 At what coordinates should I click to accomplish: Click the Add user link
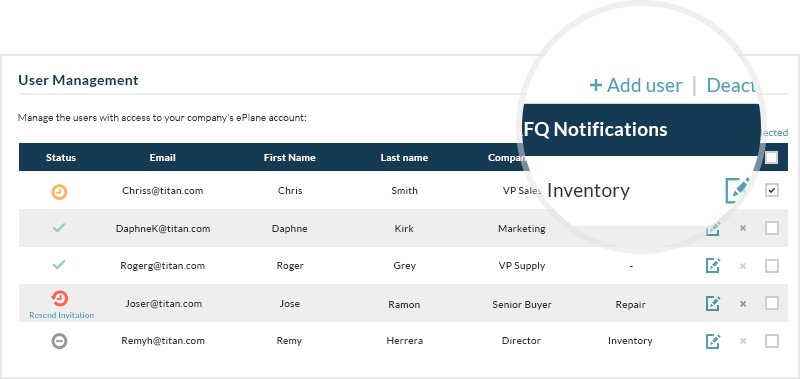(636, 85)
